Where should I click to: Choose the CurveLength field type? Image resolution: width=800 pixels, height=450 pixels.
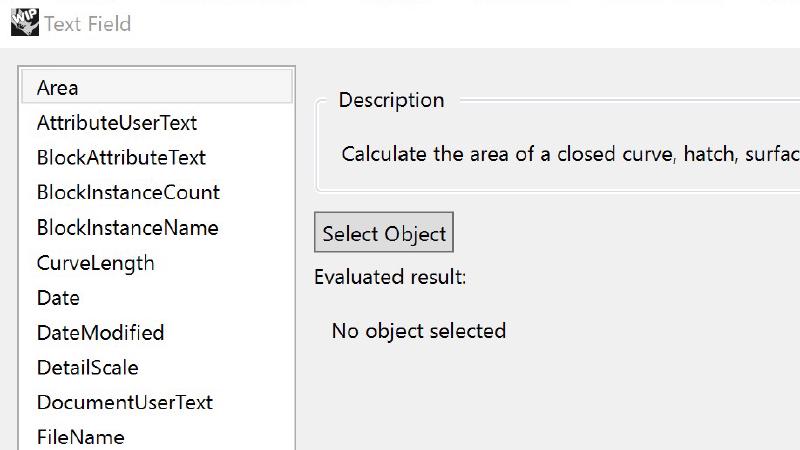point(95,263)
